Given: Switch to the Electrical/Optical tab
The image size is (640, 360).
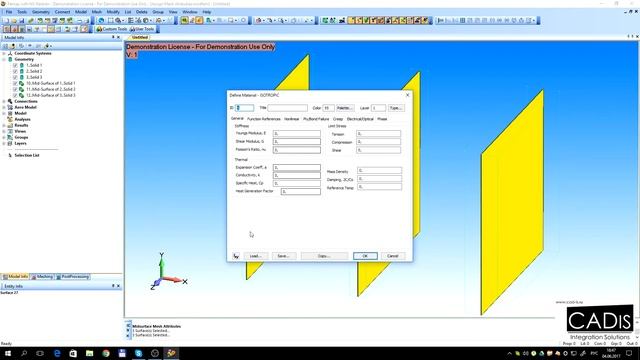Looking at the screenshot, I should (360, 119).
